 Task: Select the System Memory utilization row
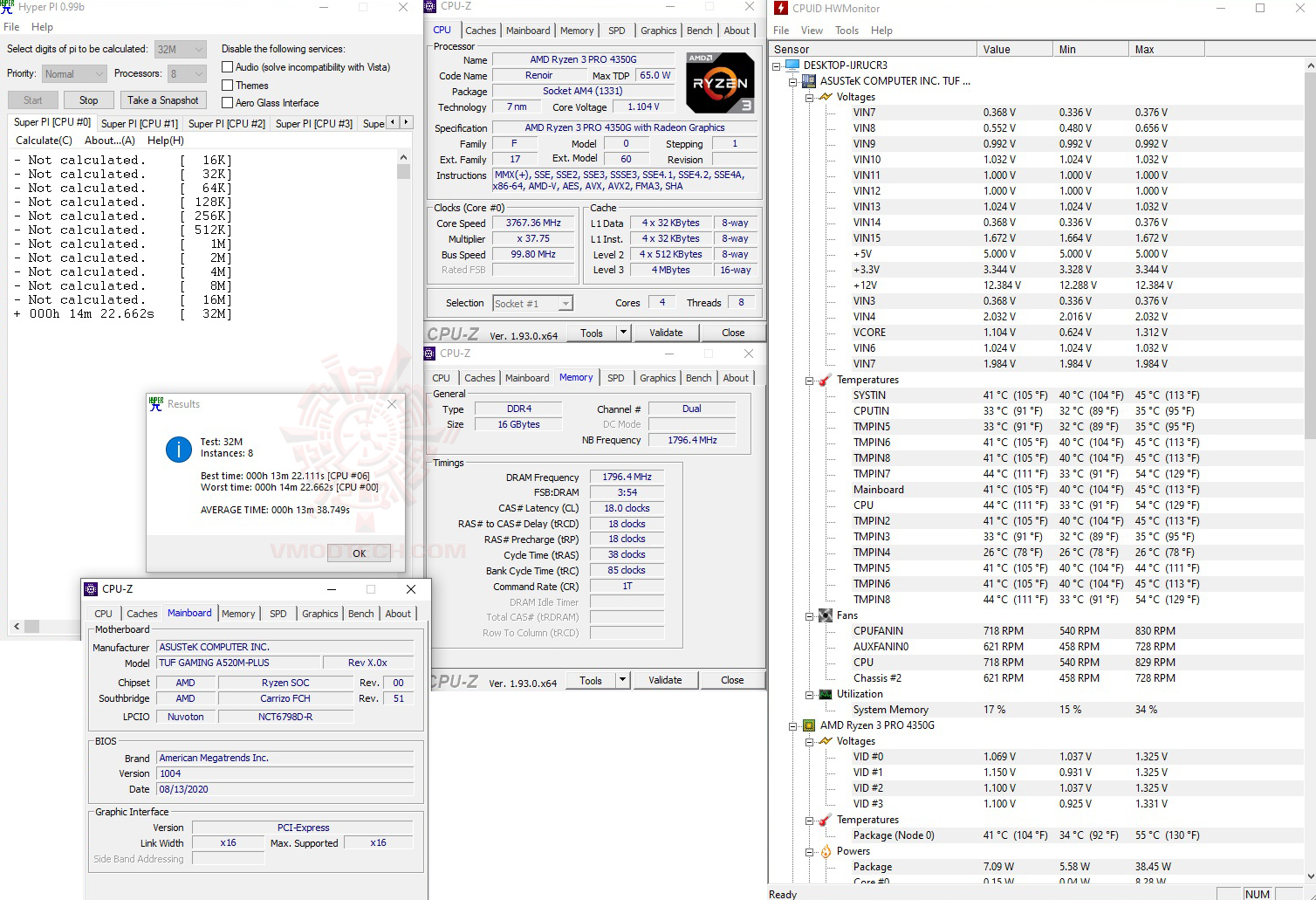pos(1035,710)
